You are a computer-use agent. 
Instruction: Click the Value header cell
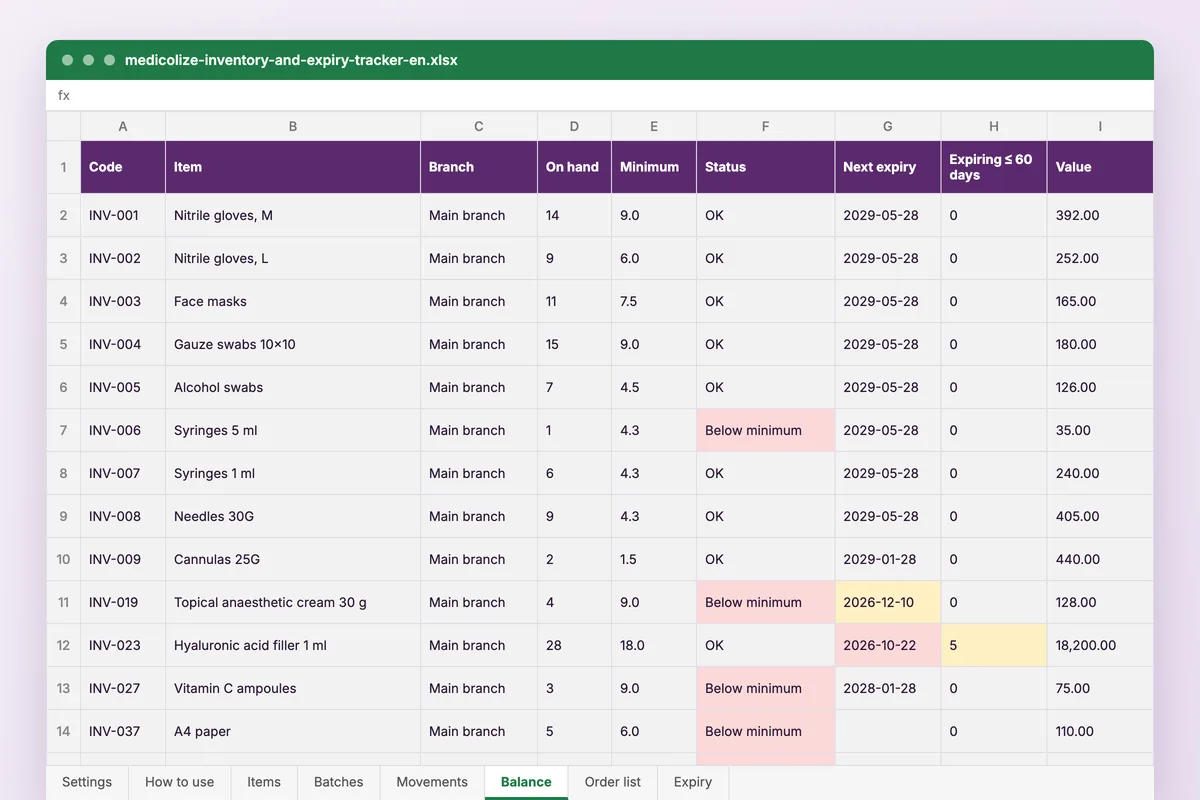coord(1100,167)
